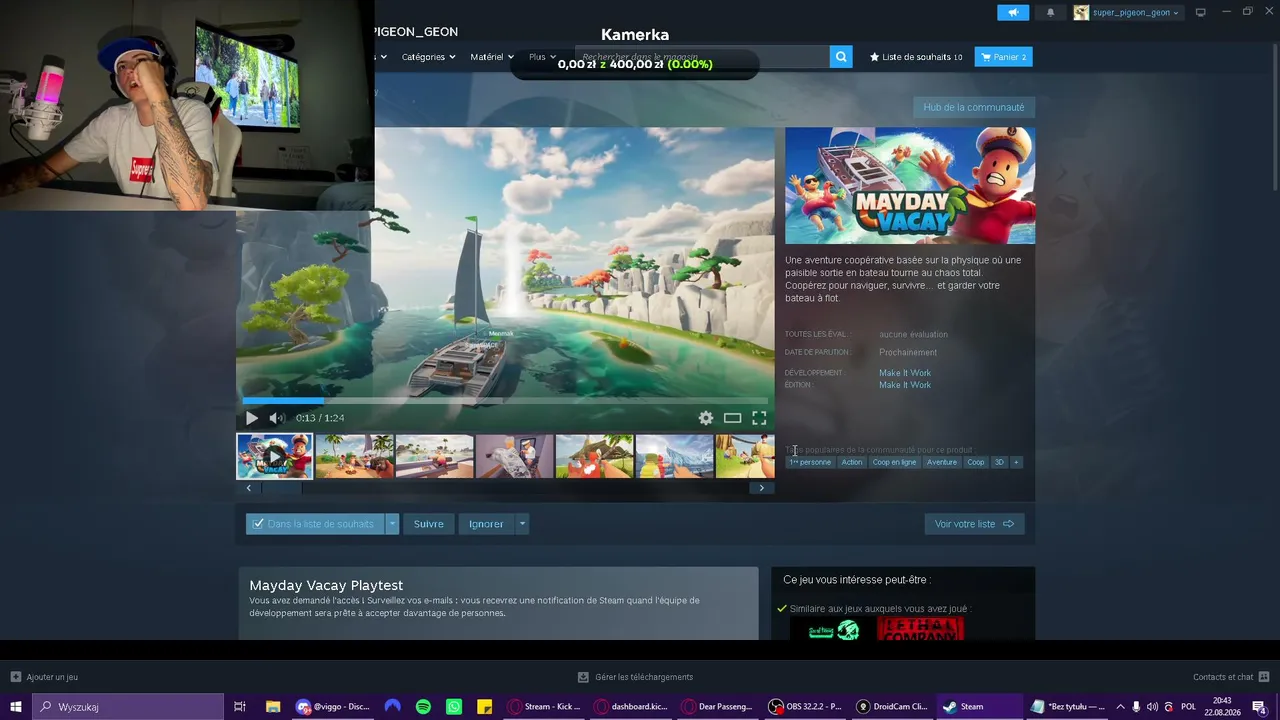
Task: Select the 3D tag
Action: [x=999, y=462]
